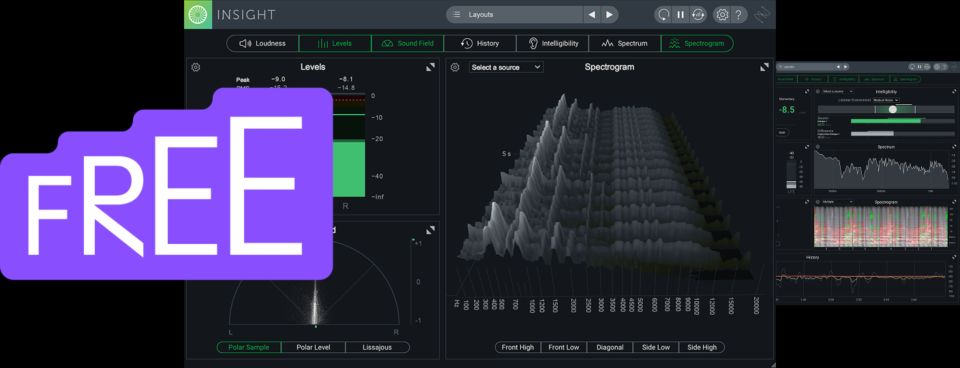Toggle the Sound Field module

pos(407,43)
